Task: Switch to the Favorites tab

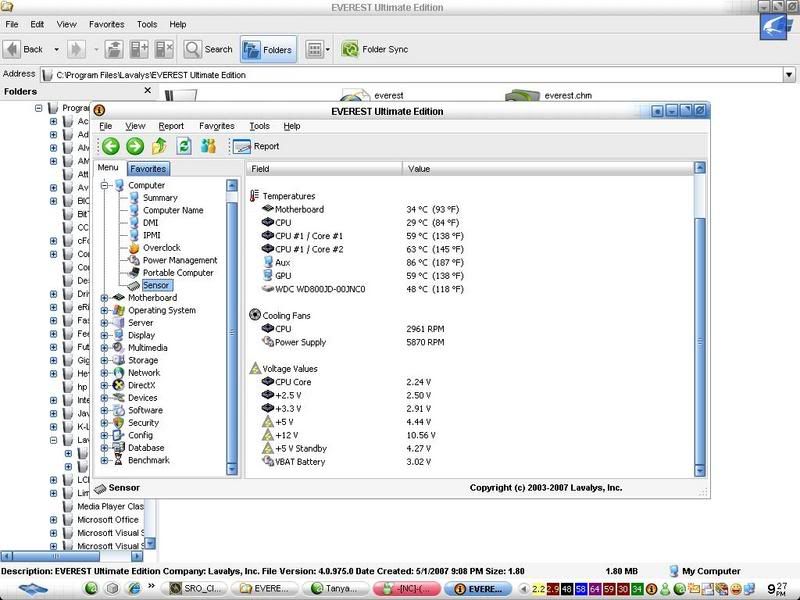Action: tap(148, 169)
